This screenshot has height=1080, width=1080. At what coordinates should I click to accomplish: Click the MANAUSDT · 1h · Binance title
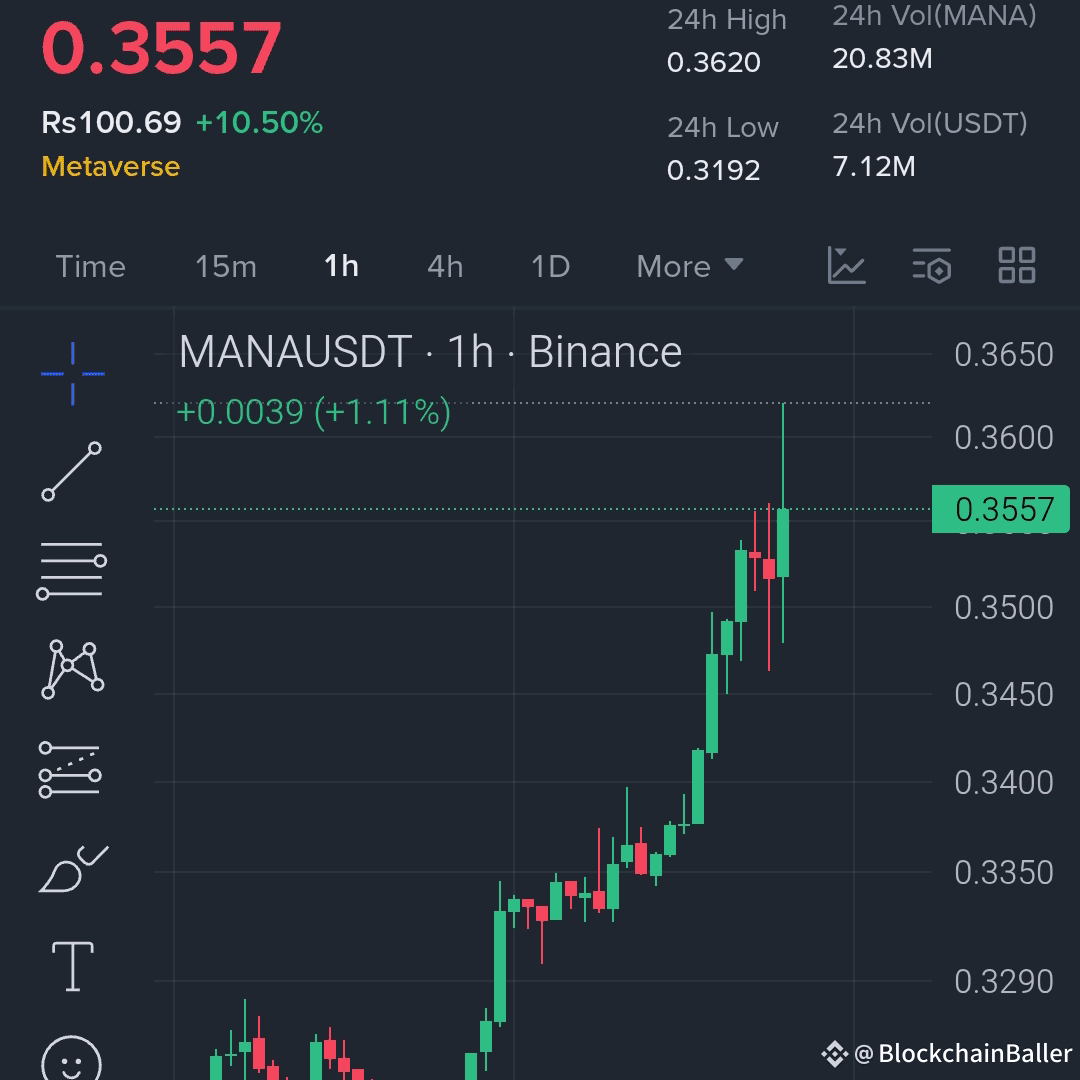430,352
